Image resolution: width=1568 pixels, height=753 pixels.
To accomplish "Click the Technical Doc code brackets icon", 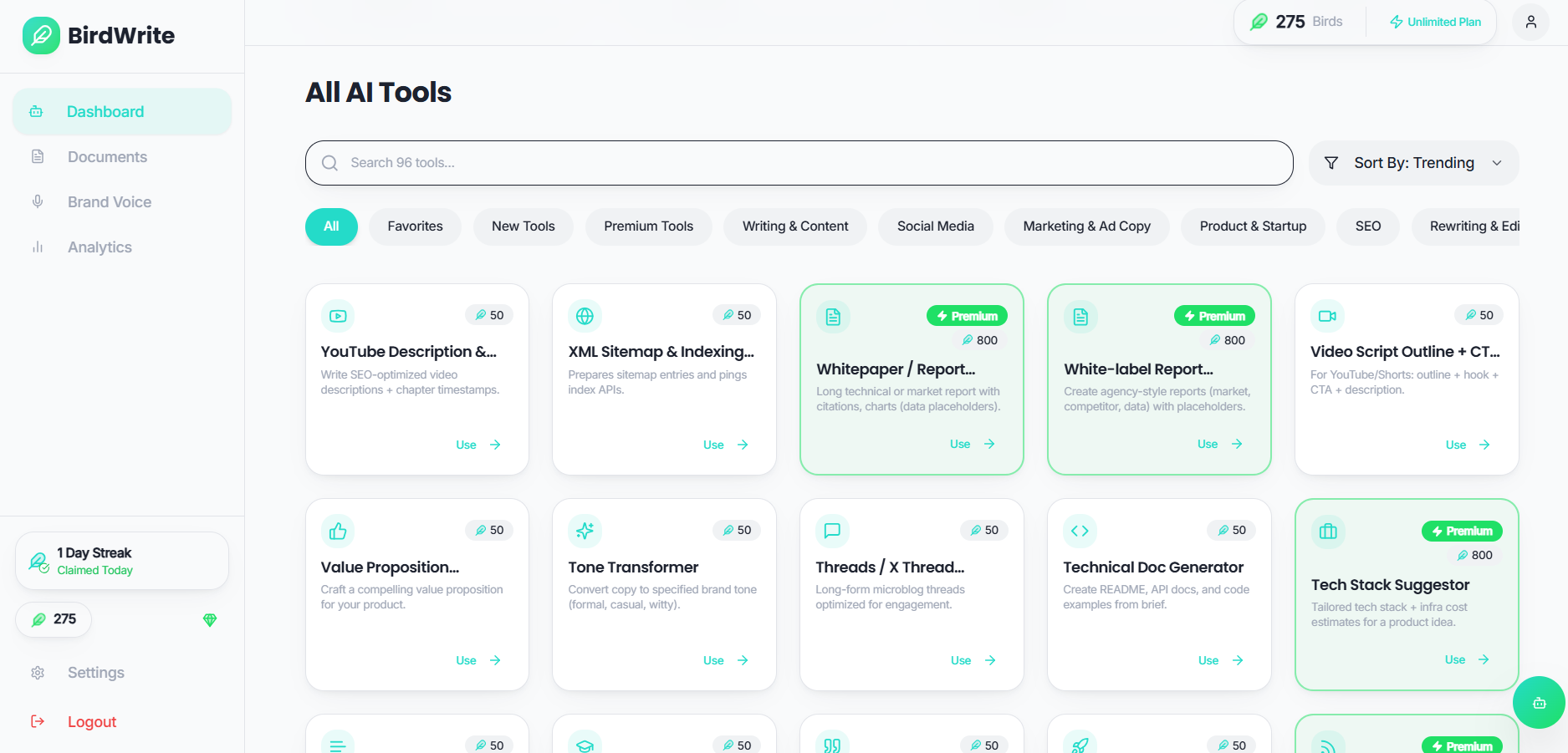I will (x=1080, y=531).
